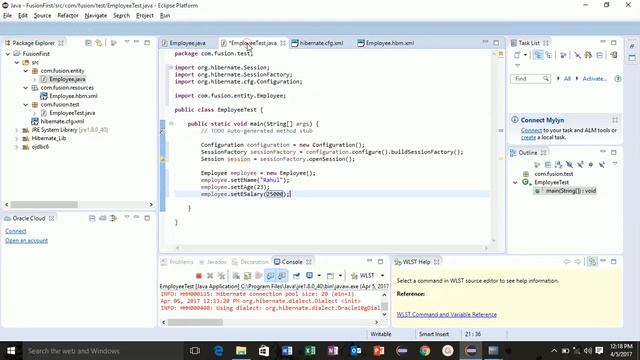Click Focus on Workweek icon in Task List
The width and height of the screenshot is (640, 360).
[563, 55]
